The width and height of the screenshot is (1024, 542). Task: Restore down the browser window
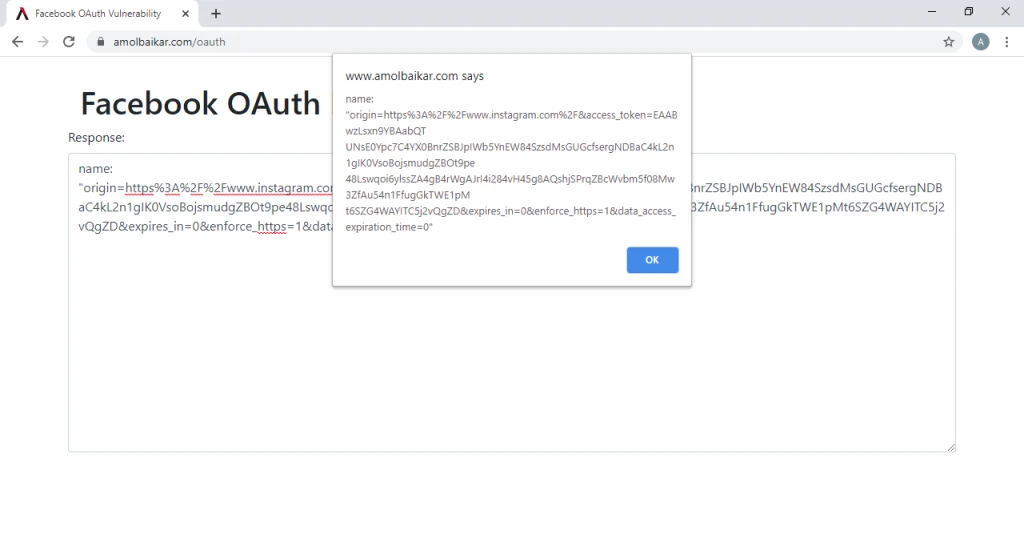pos(968,12)
